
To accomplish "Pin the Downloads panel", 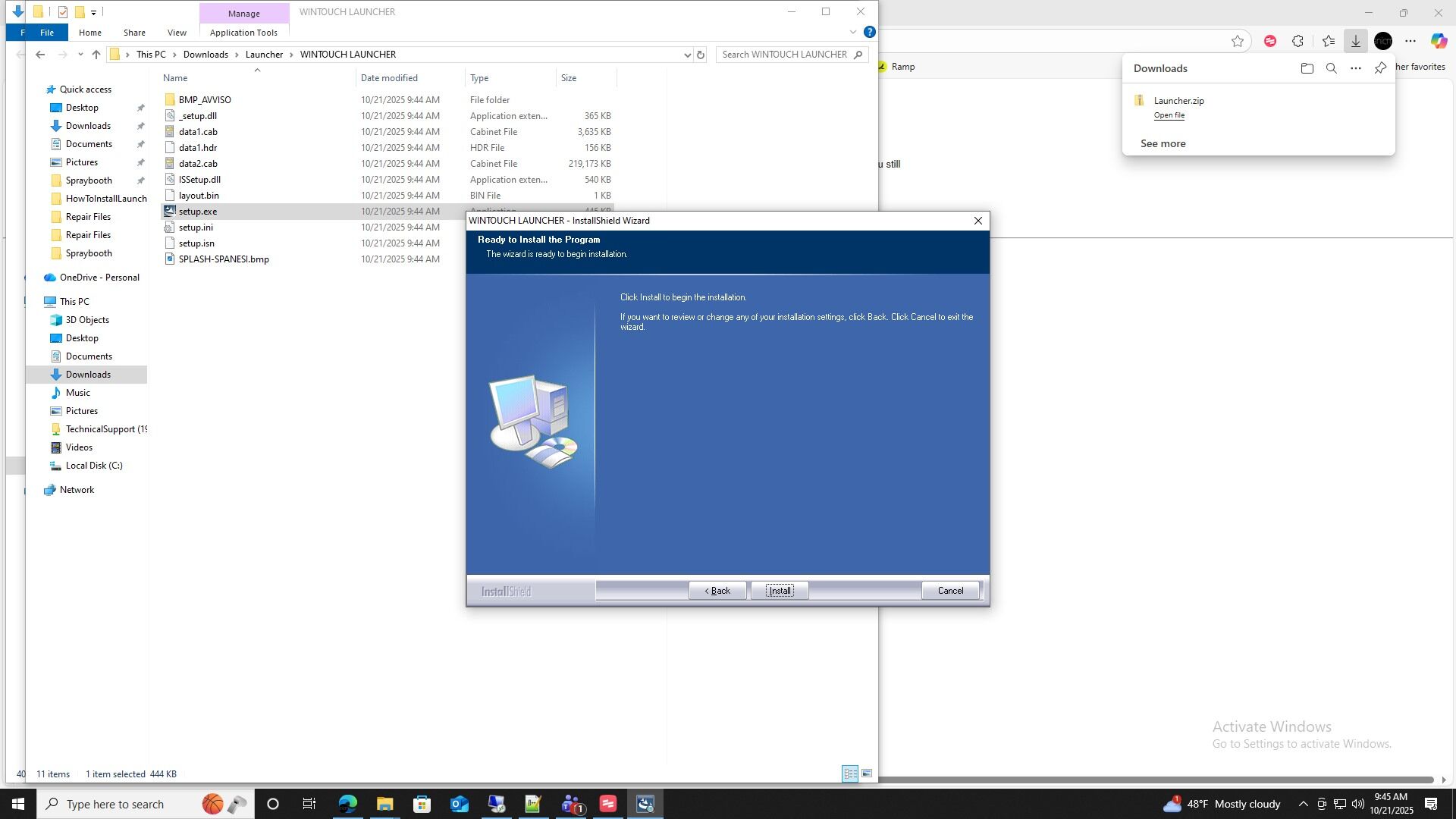I will pyautogui.click(x=1380, y=68).
